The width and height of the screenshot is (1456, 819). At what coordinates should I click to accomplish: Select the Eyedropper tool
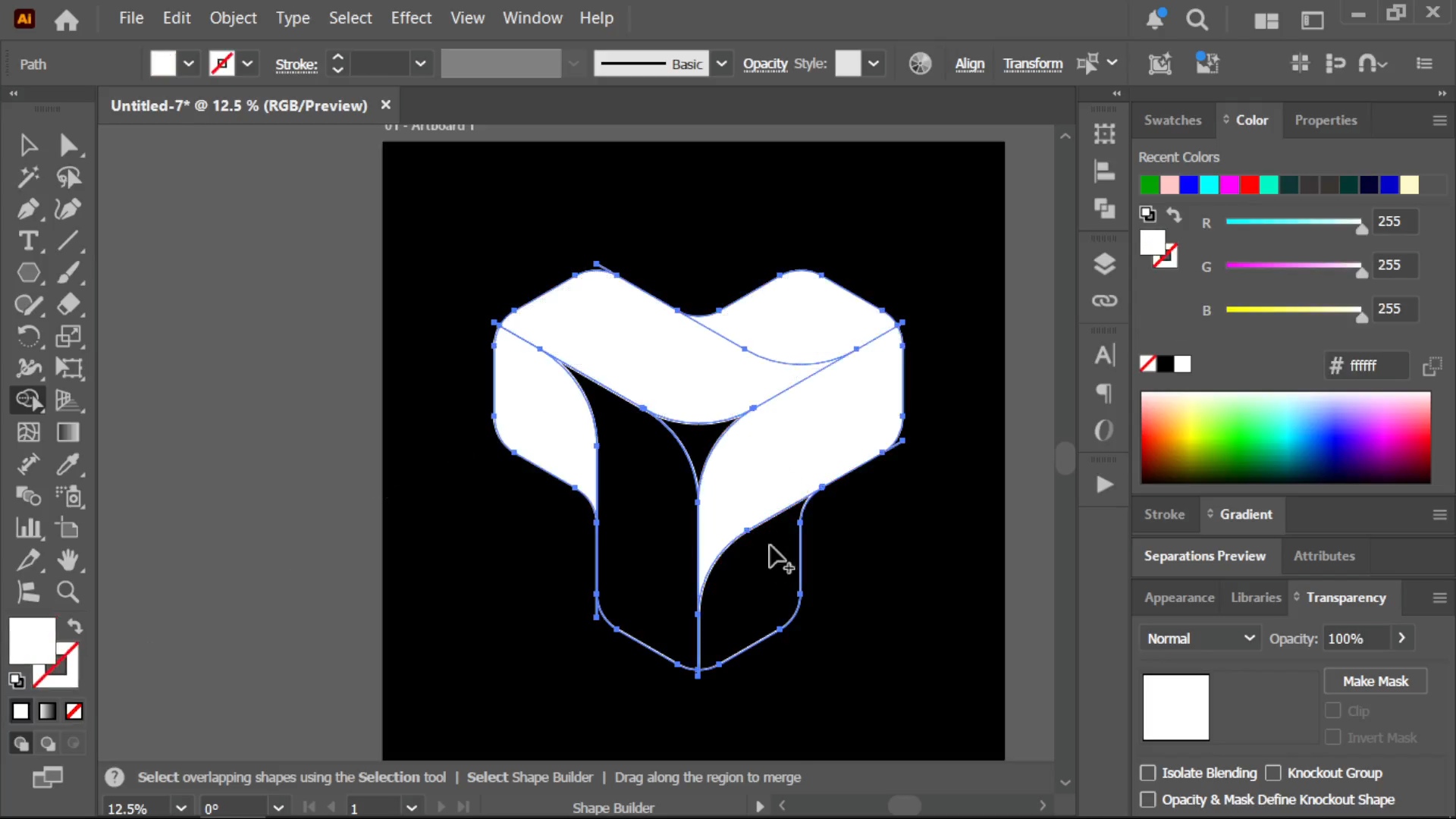click(68, 464)
